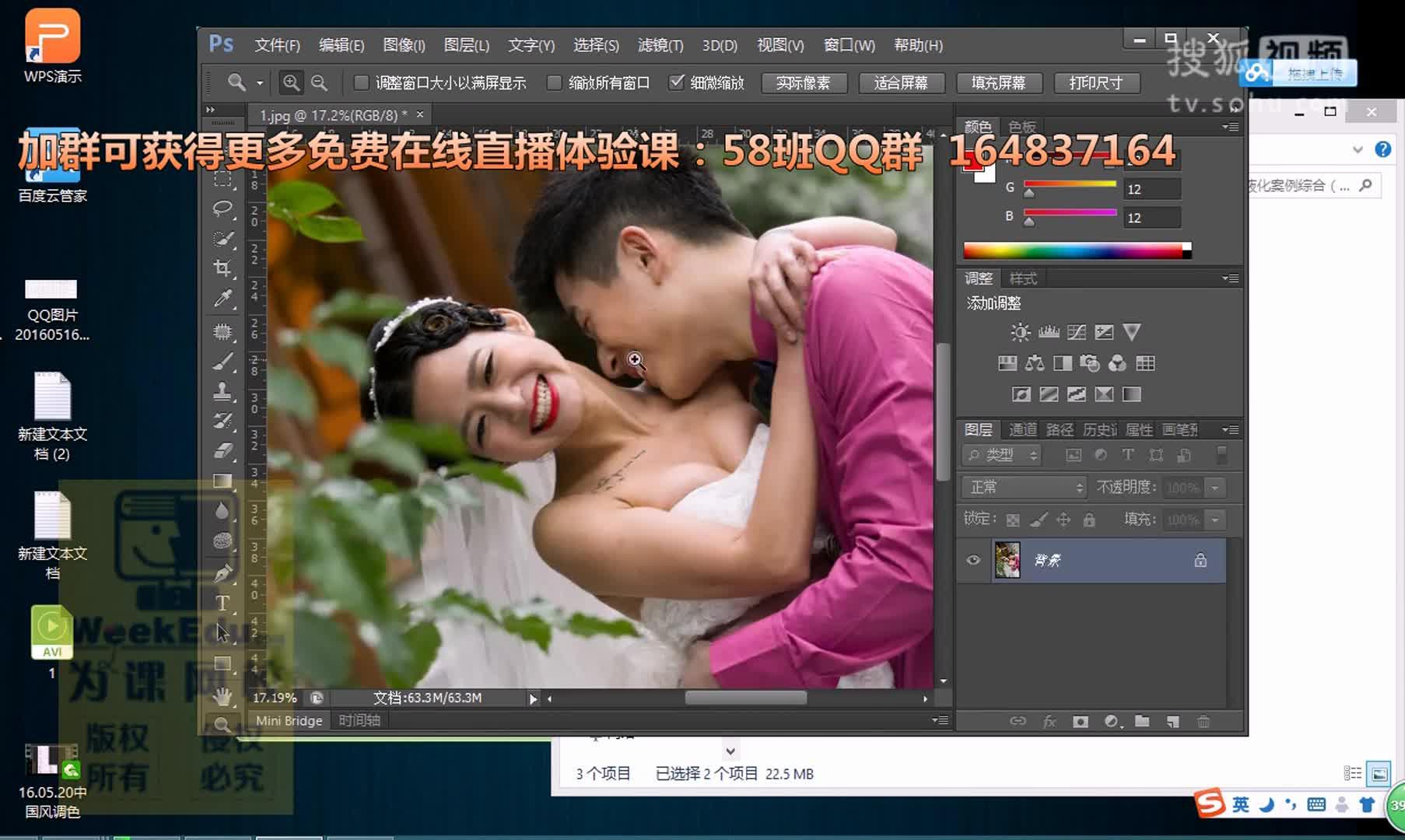Open the fx layer styles icon

coord(1049,721)
